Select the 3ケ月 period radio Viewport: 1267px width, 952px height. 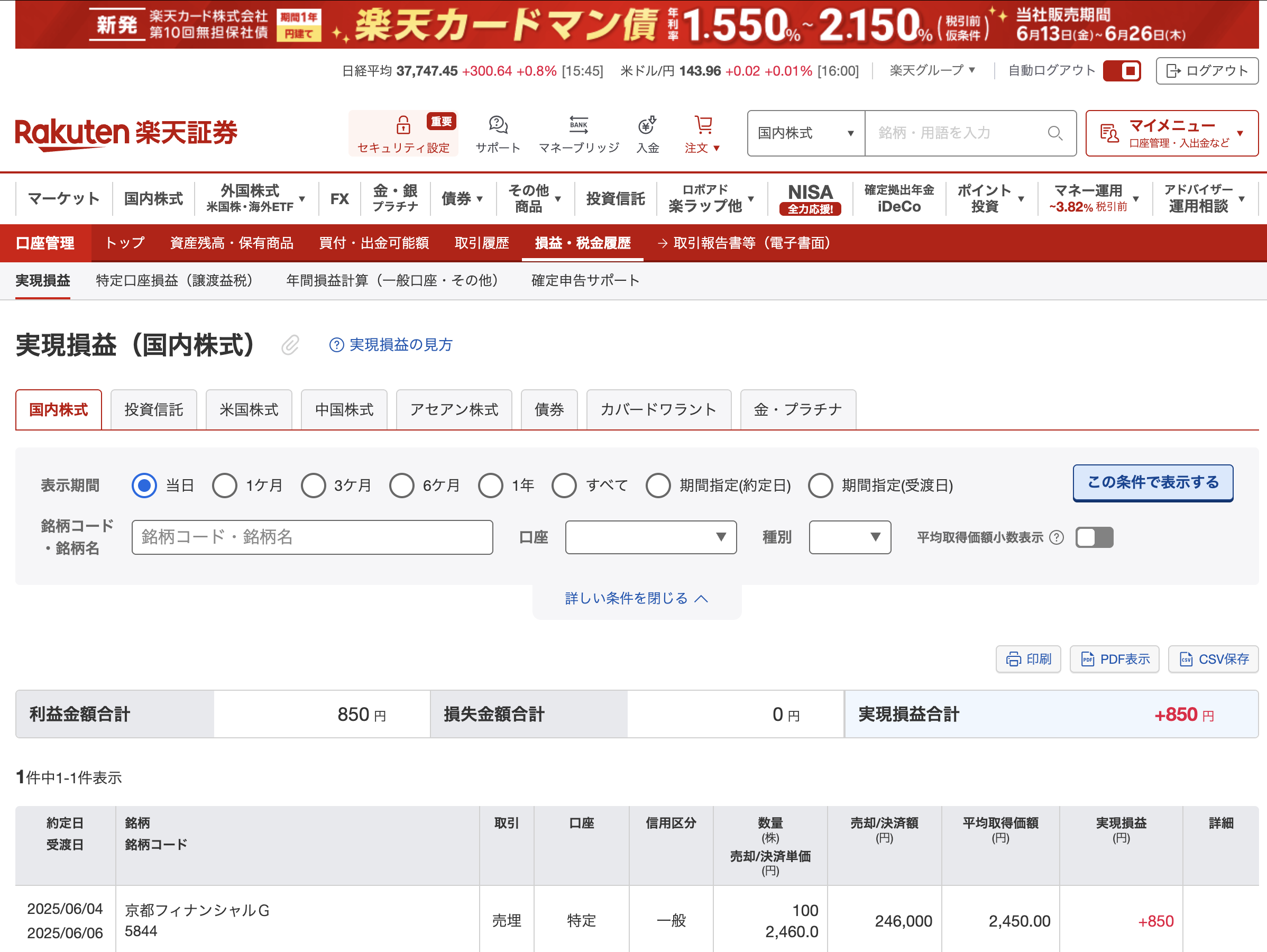click(314, 486)
